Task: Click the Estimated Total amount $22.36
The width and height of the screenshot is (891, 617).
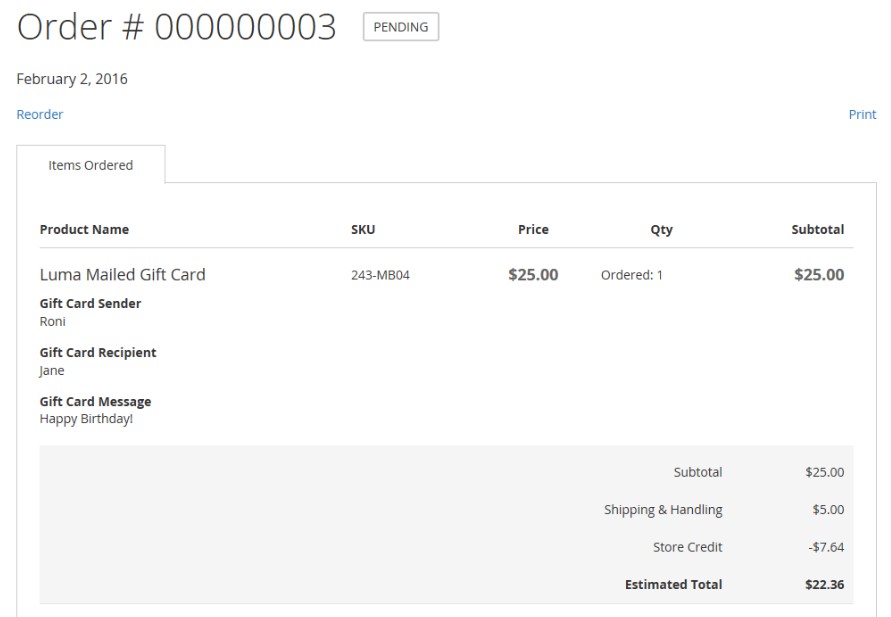Action: pyautogui.click(x=824, y=585)
